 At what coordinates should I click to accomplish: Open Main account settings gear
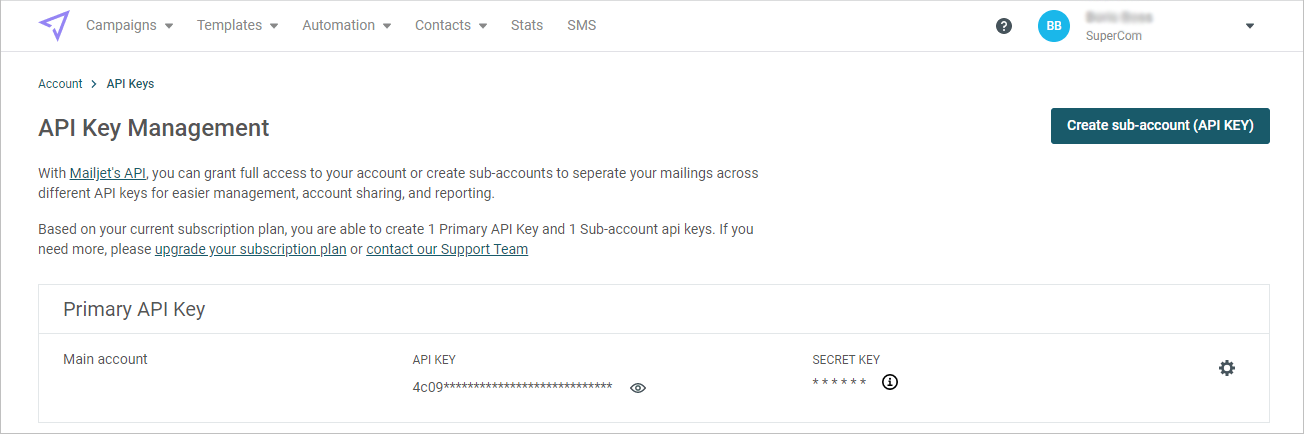[1227, 368]
